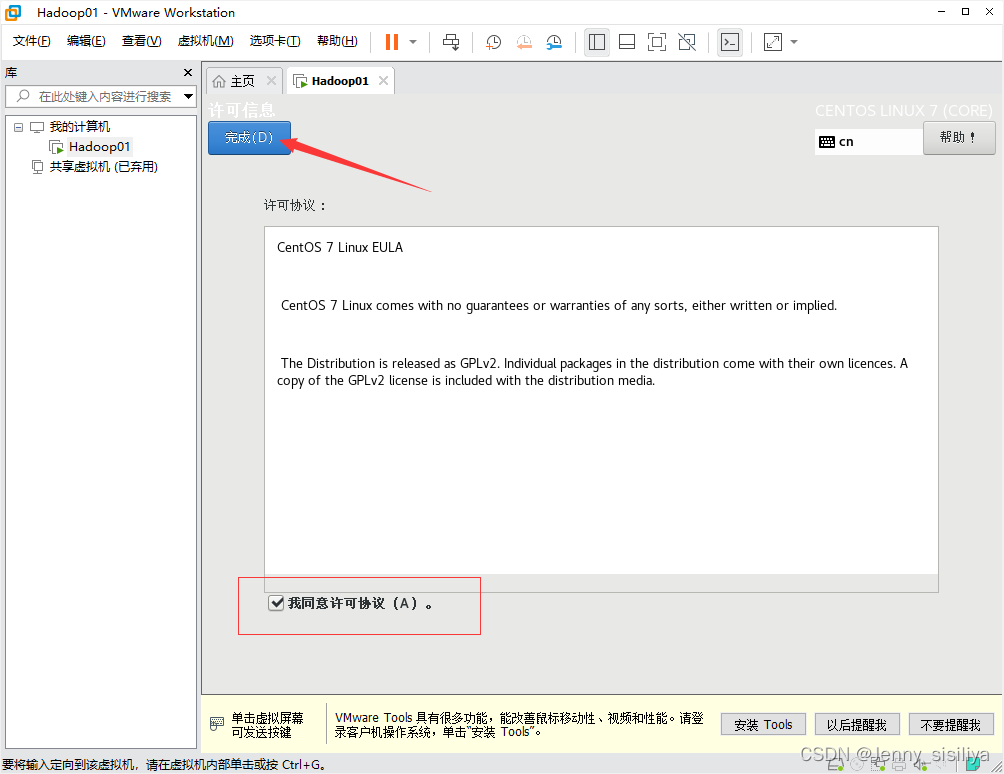The height and width of the screenshot is (774, 1004).
Task: Click the Ctrl+G status bar message
Action: coord(164,764)
